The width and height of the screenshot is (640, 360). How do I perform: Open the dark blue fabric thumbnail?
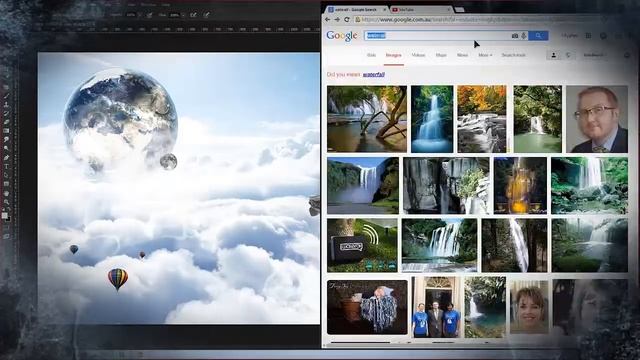367,307
